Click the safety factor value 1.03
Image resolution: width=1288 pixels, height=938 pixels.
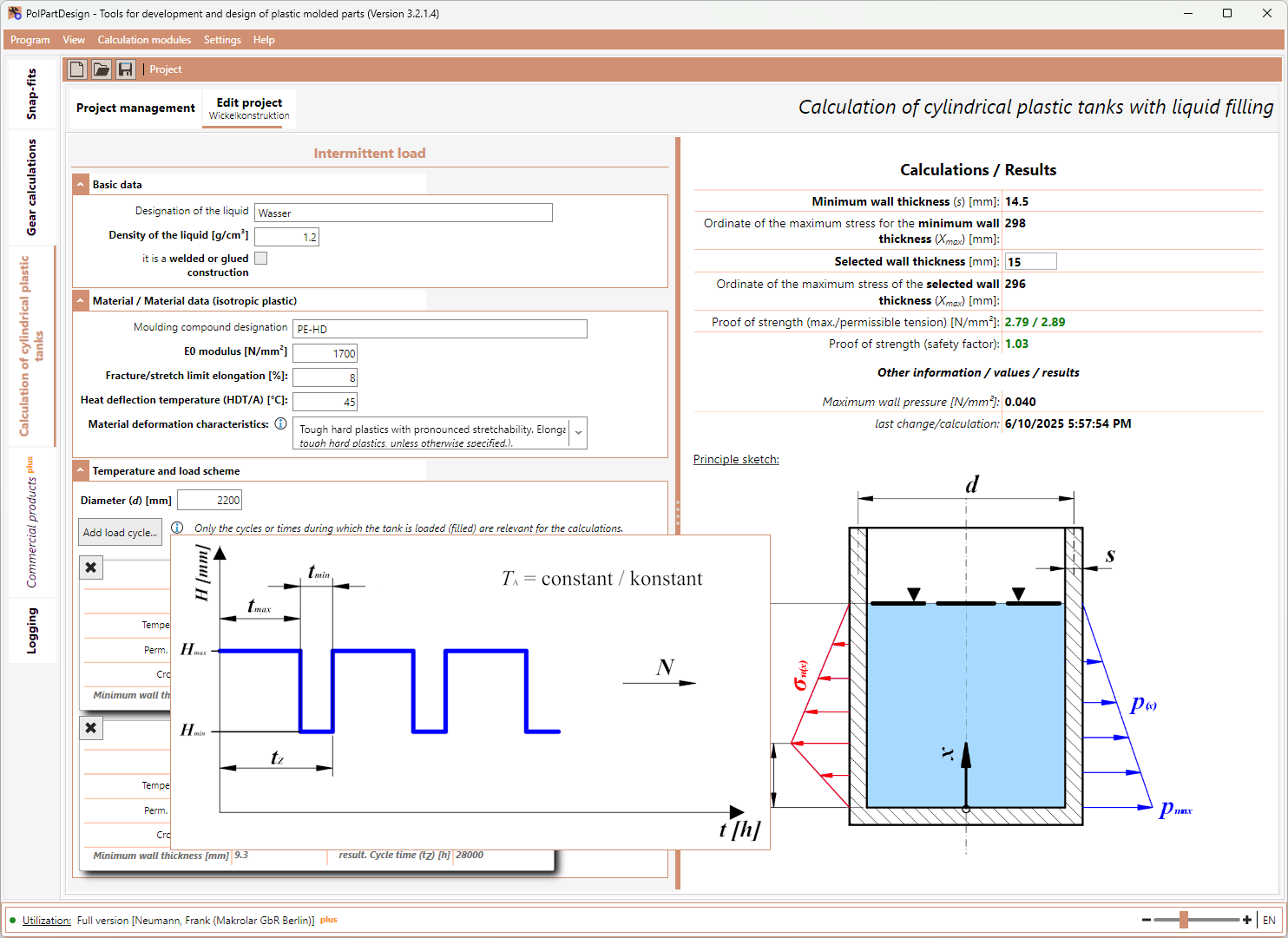[1017, 344]
